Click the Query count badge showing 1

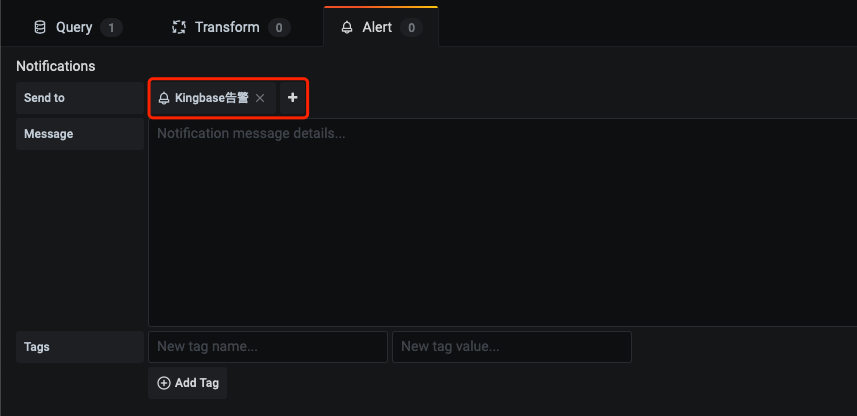coord(111,27)
